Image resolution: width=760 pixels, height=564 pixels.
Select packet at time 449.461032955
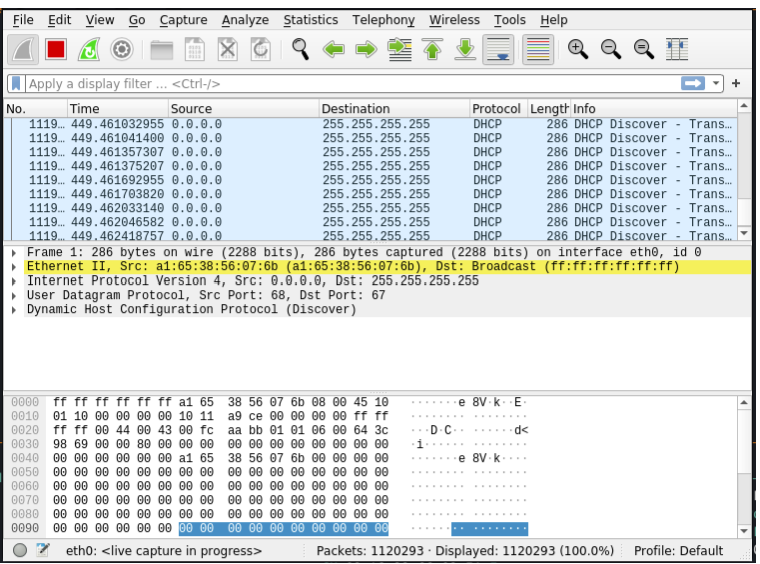[x=371, y=125]
